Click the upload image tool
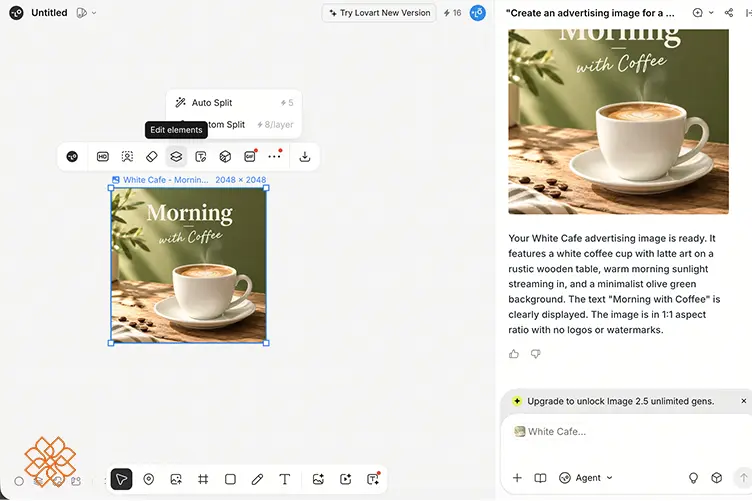Image resolution: width=752 pixels, height=501 pixels. pos(176,479)
